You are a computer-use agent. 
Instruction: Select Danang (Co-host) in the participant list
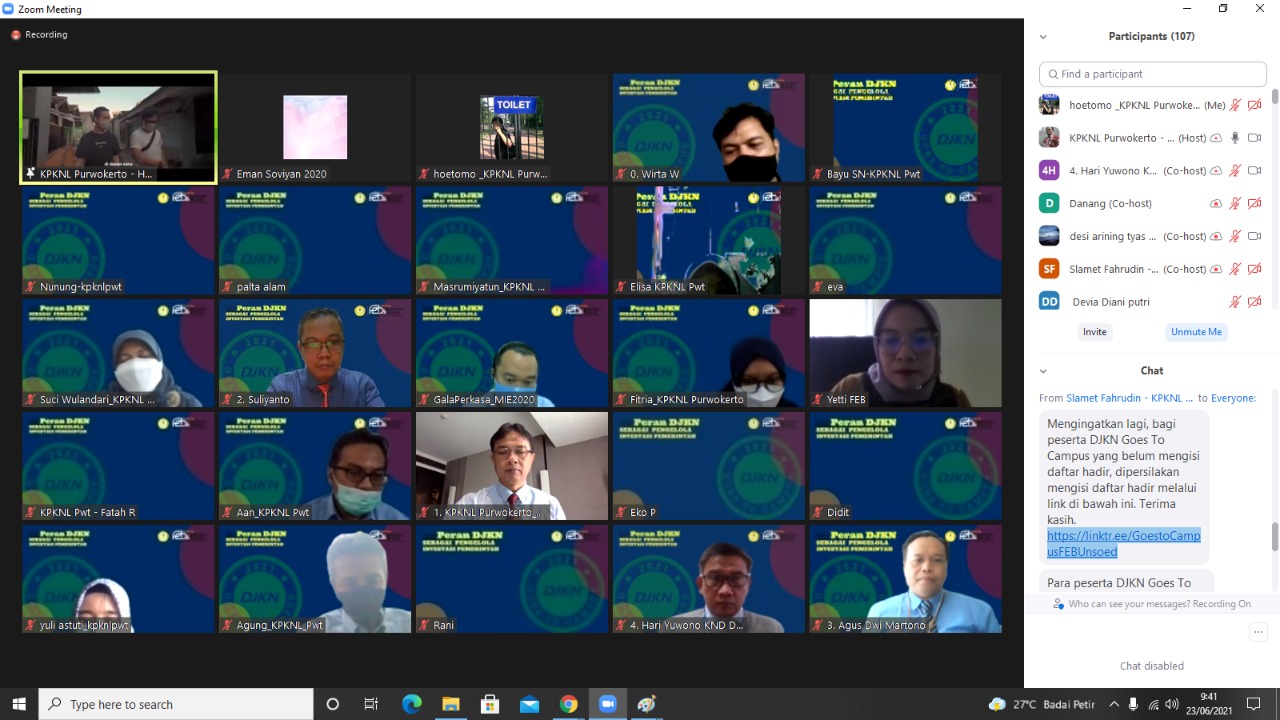point(1110,204)
